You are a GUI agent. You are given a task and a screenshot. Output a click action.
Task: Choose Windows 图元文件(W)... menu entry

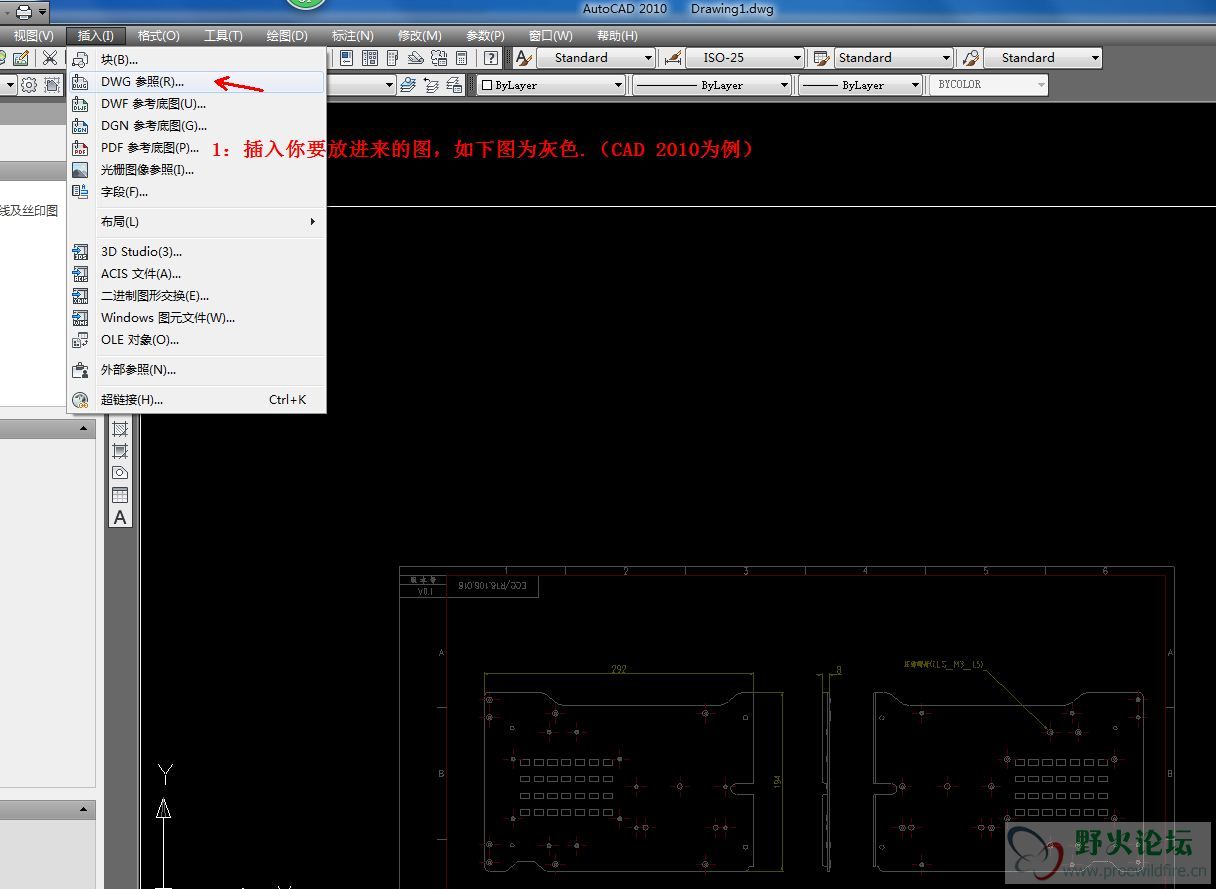(197, 318)
